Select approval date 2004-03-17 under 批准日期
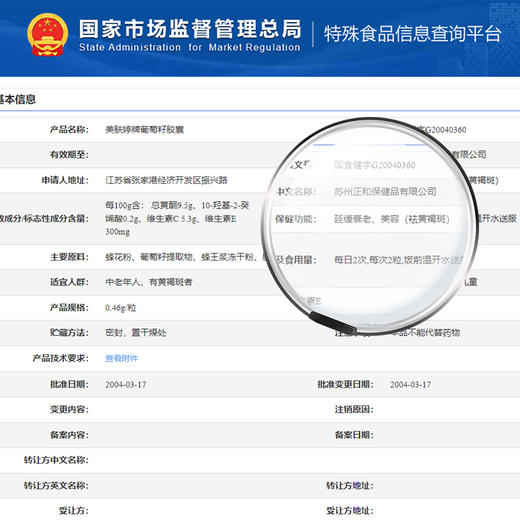 [x=126, y=384]
